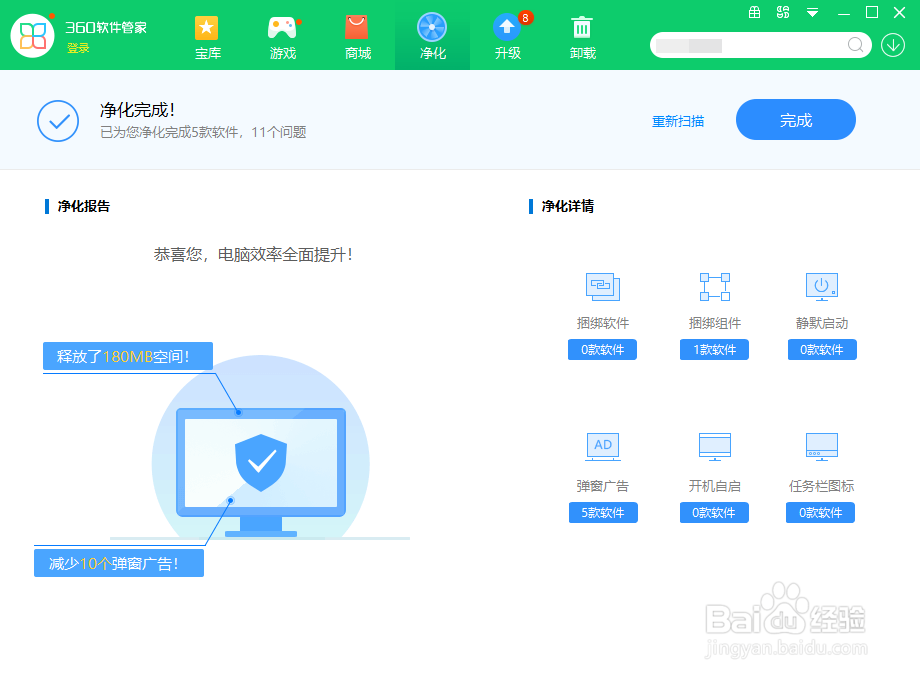Click the Startup Items (开机自启) icon
Image resolution: width=920 pixels, height=680 pixels.
tap(714, 447)
